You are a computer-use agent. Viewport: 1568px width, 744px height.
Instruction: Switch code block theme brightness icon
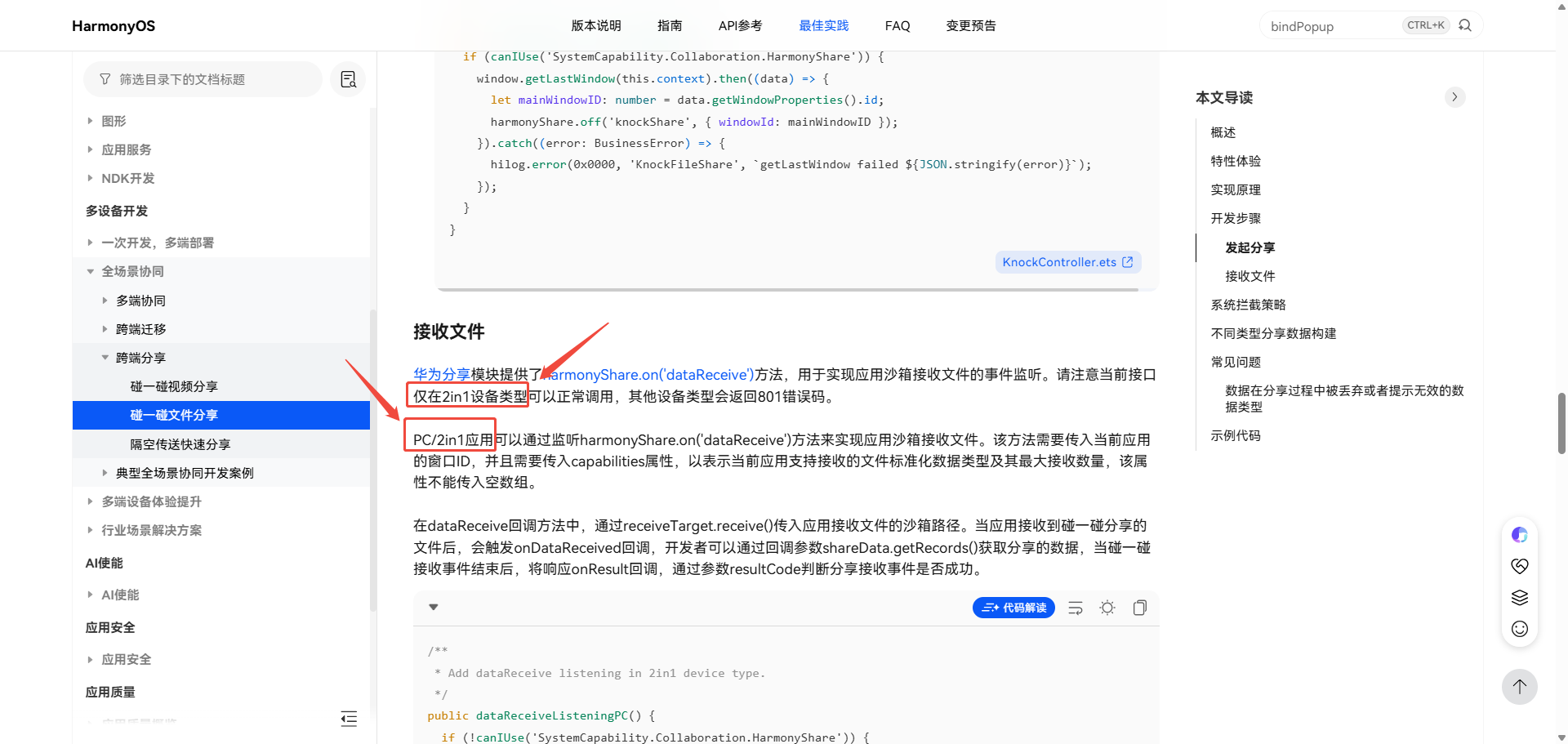point(1107,608)
